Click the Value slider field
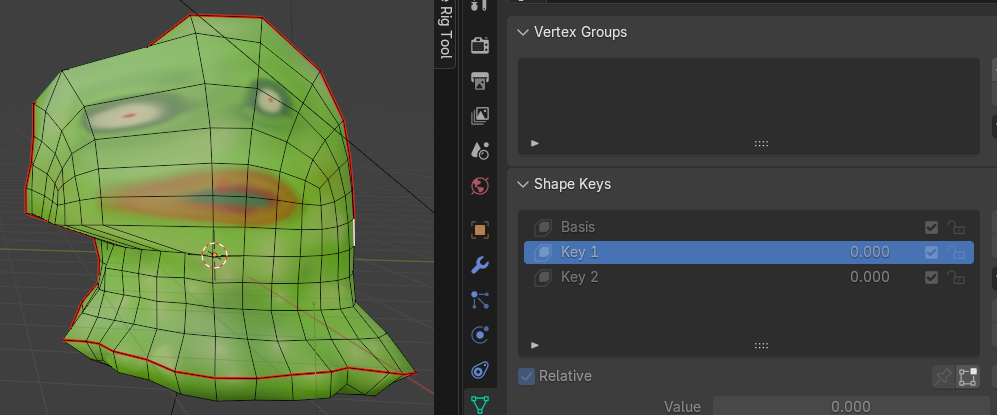The height and width of the screenshot is (415, 997). pyautogui.click(x=851, y=406)
